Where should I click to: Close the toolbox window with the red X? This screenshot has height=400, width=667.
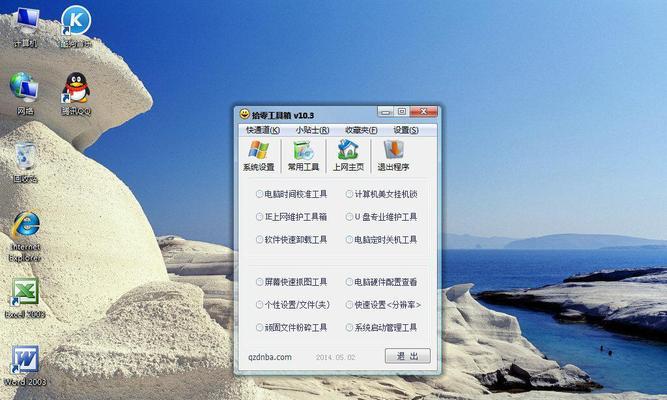424,111
